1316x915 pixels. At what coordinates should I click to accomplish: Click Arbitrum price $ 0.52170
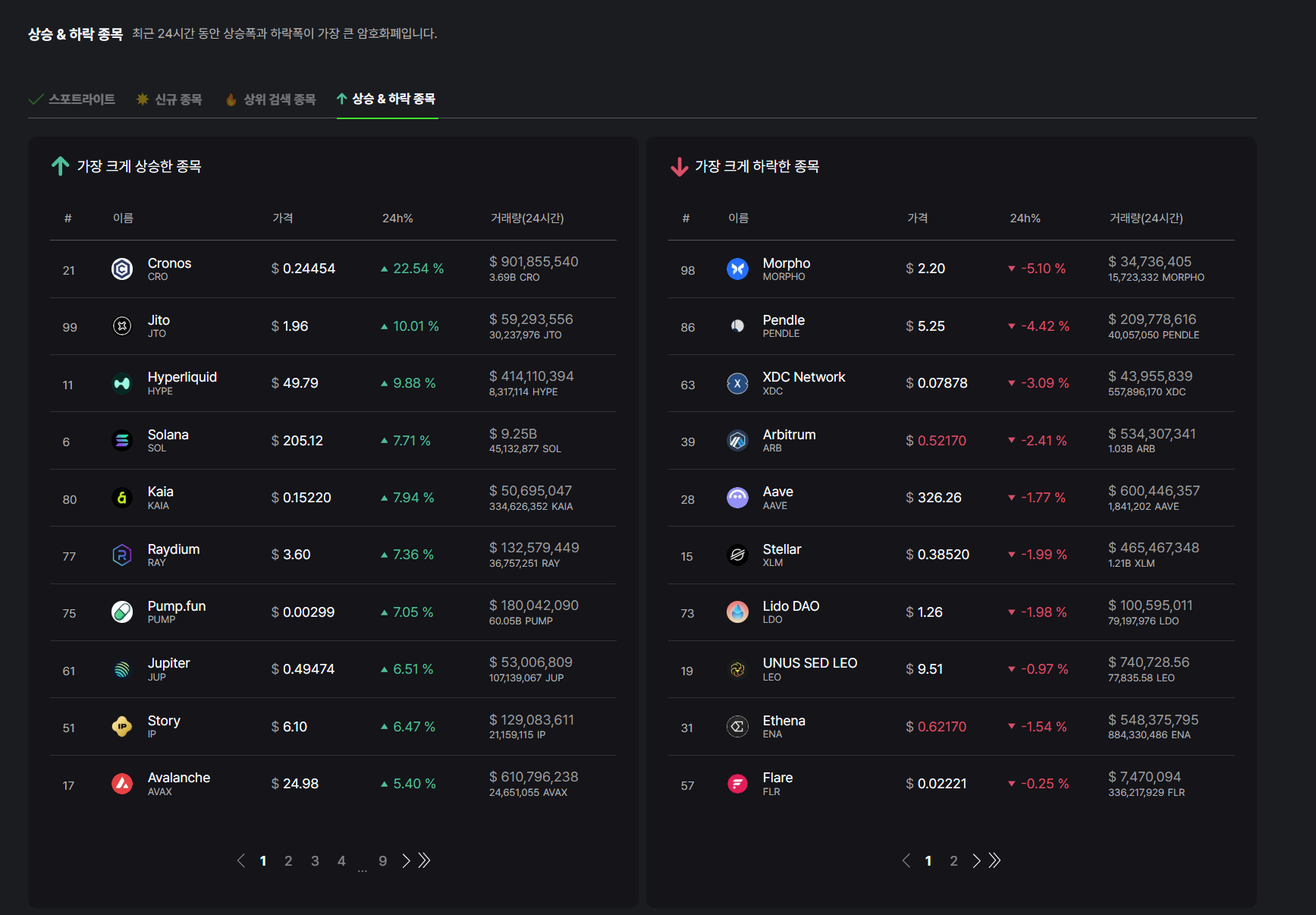[936, 441]
